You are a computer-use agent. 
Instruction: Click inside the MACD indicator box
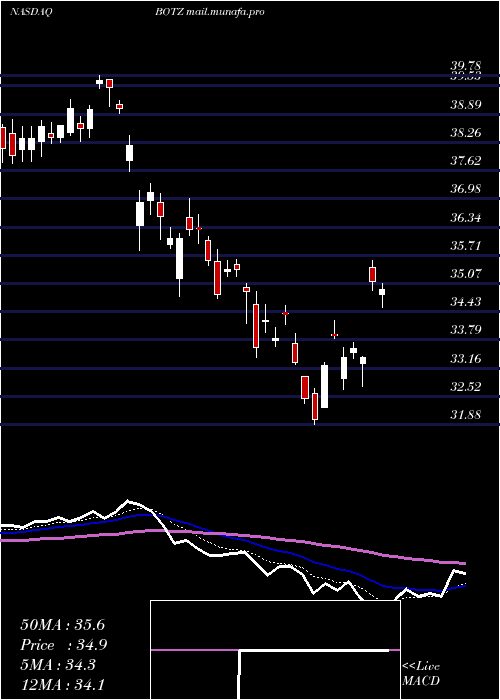pyautogui.click(x=275, y=650)
